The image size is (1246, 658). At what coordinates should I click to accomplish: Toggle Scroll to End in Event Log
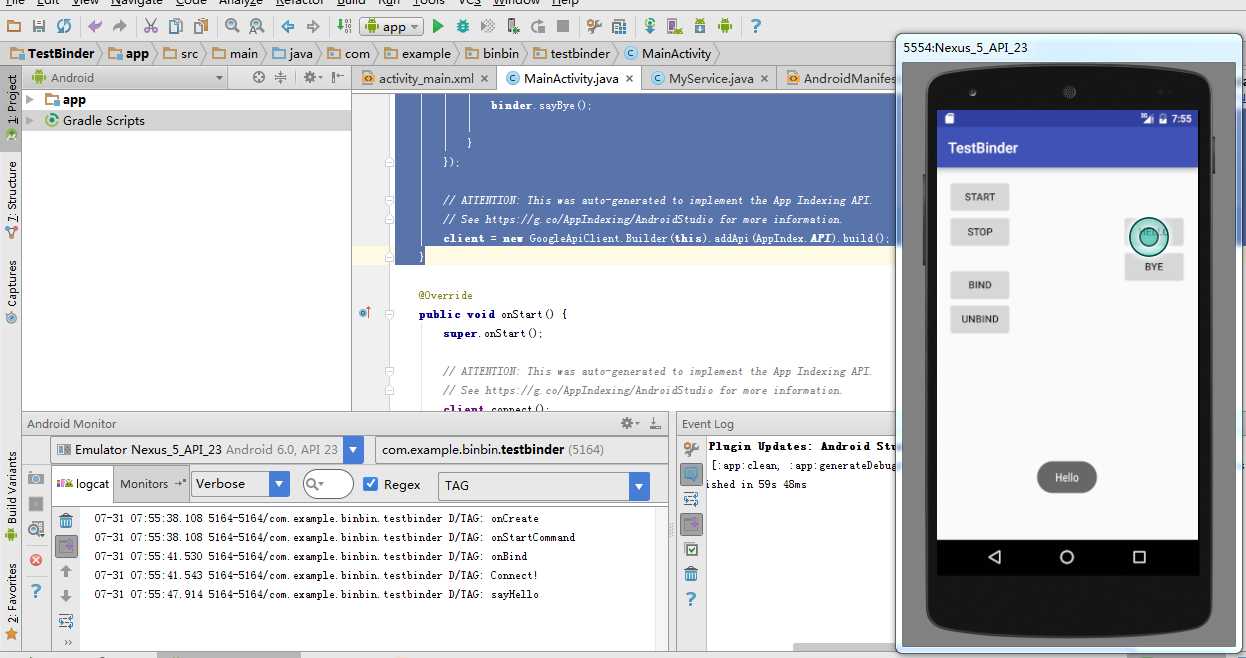pos(691,524)
